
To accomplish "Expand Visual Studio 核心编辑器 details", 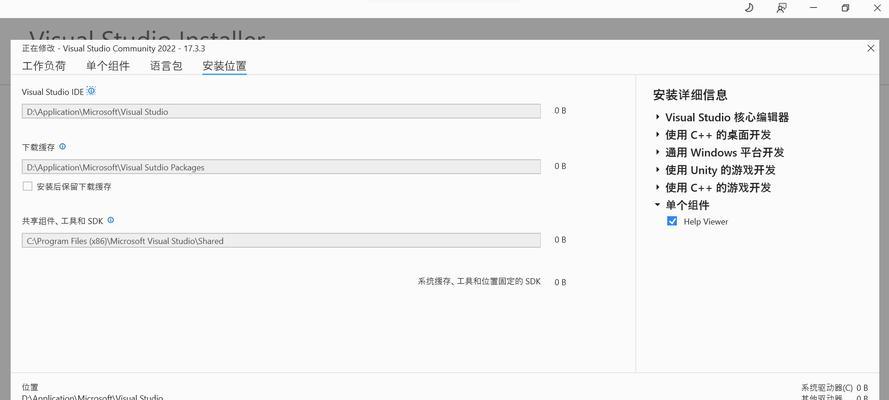I will pos(658,117).
